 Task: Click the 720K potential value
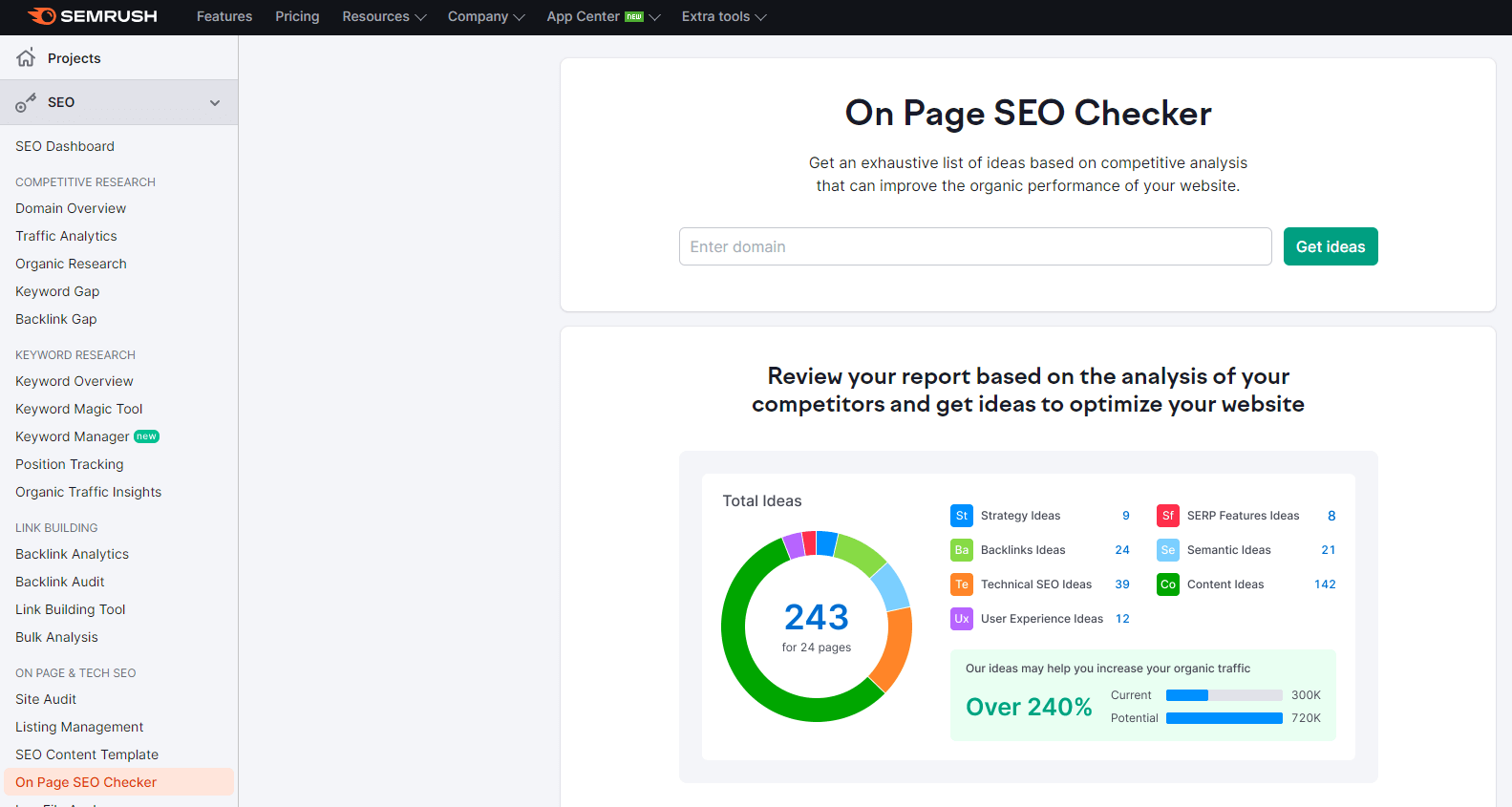1306,718
